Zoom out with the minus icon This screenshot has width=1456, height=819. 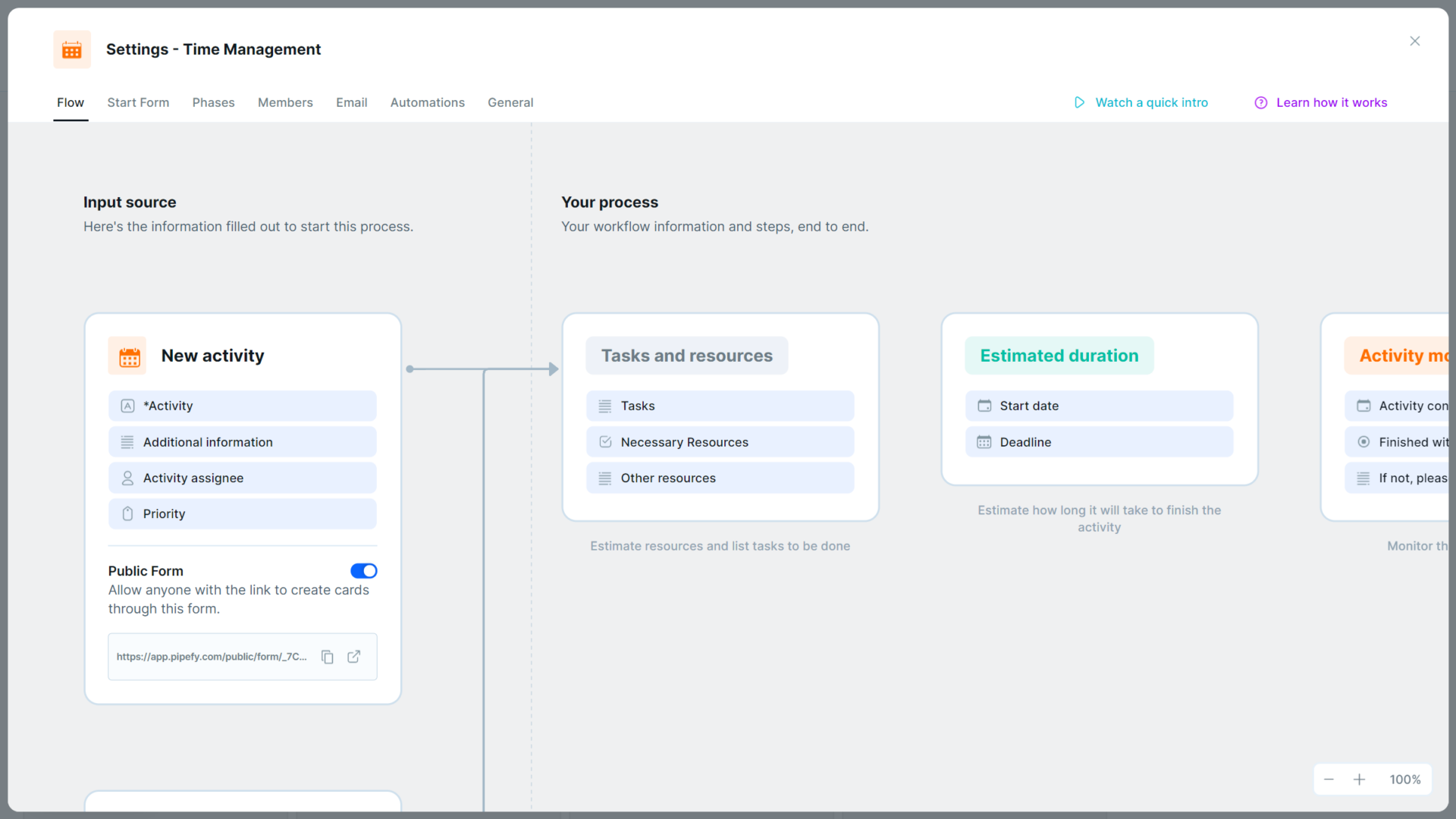pyautogui.click(x=1329, y=780)
